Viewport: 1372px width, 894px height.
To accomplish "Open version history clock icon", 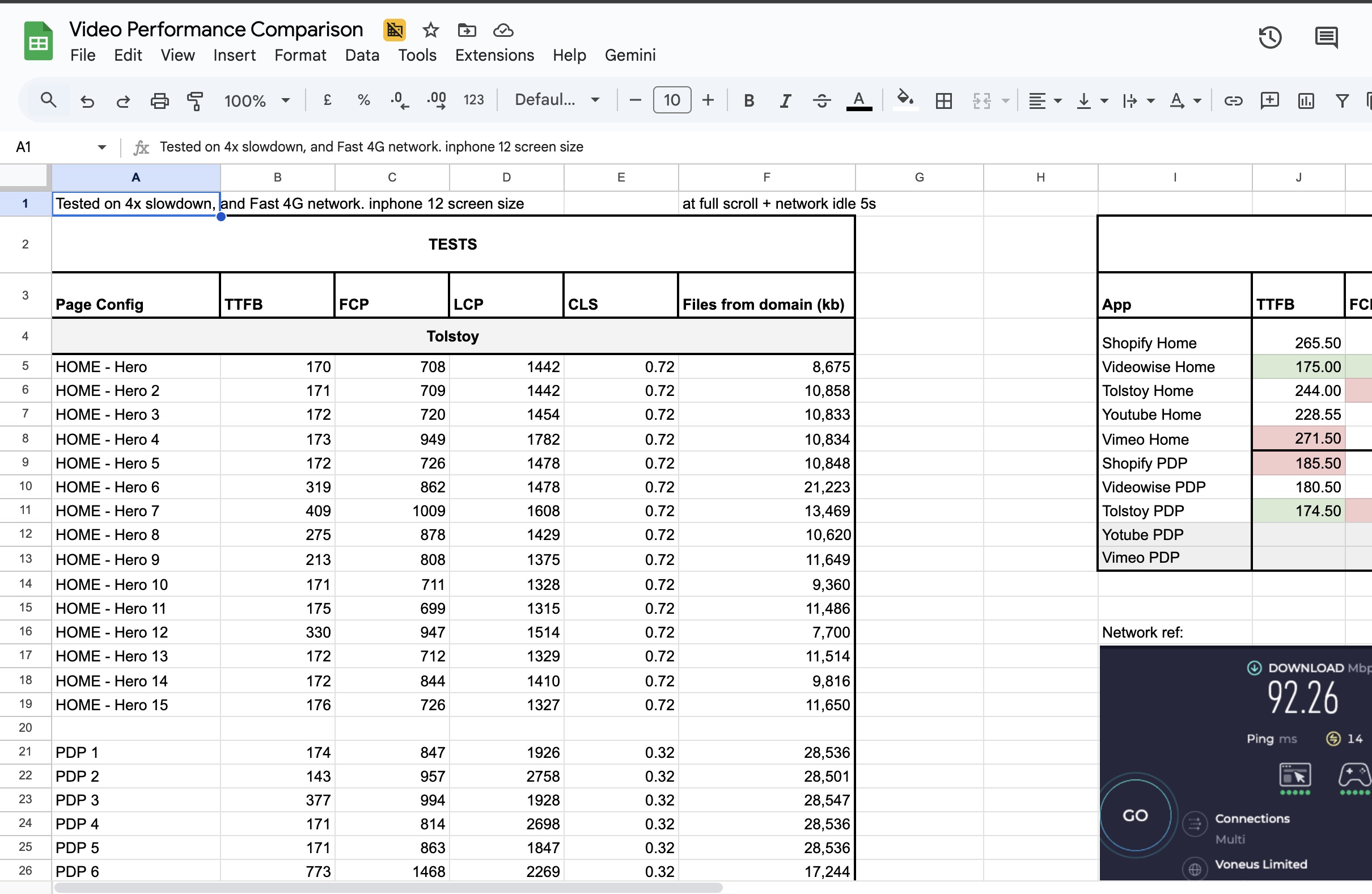I will click(x=1269, y=38).
